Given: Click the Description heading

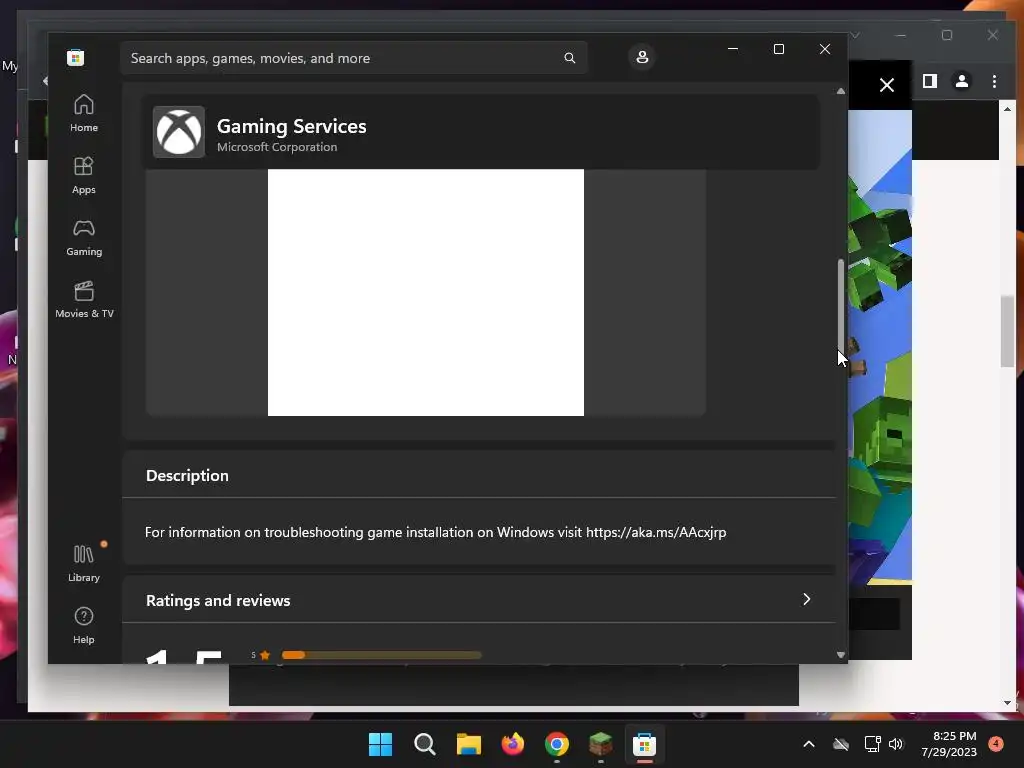Looking at the screenshot, I should pyautogui.click(x=187, y=475).
